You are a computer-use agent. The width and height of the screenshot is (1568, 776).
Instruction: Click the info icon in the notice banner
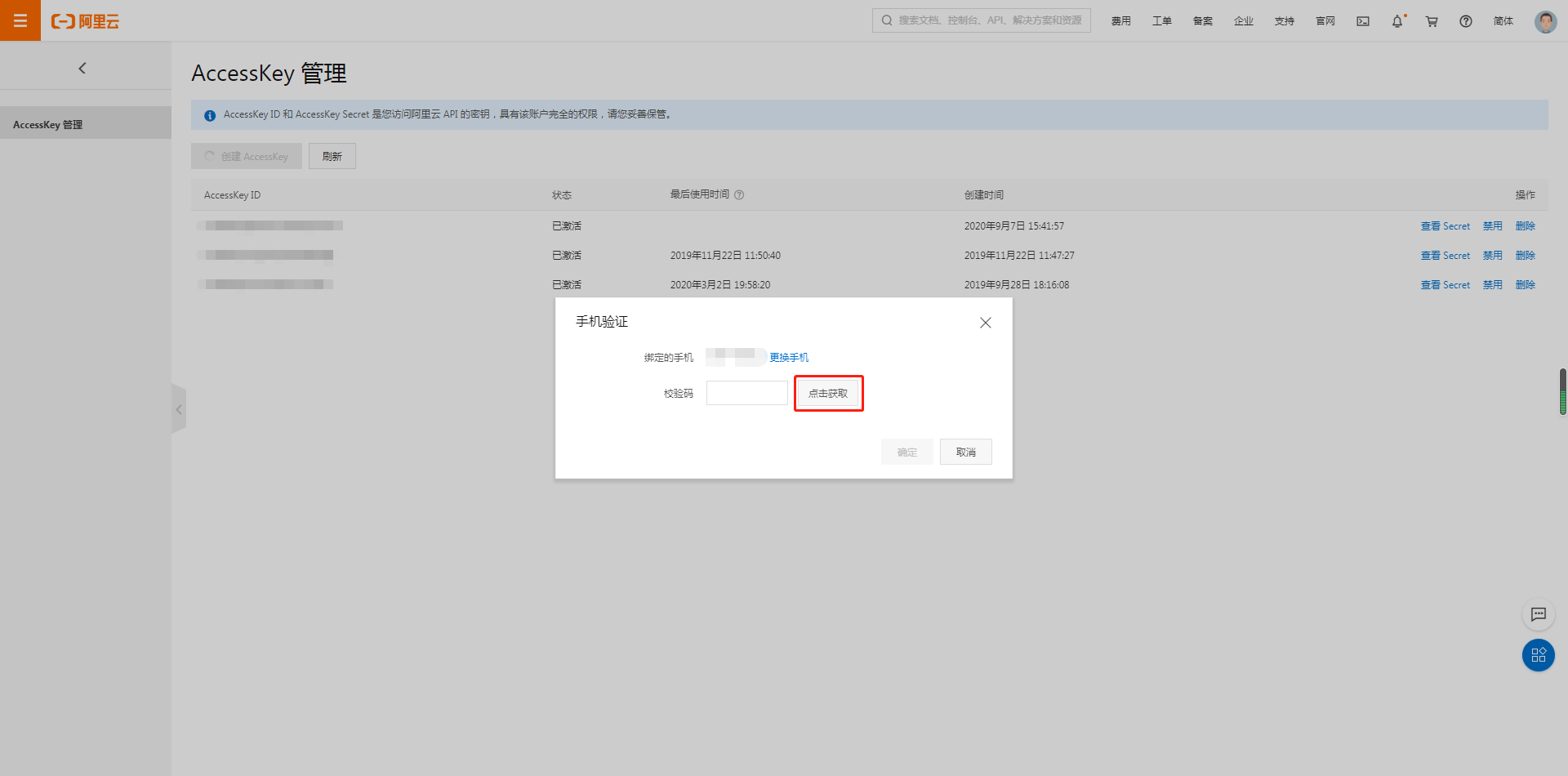click(210, 115)
